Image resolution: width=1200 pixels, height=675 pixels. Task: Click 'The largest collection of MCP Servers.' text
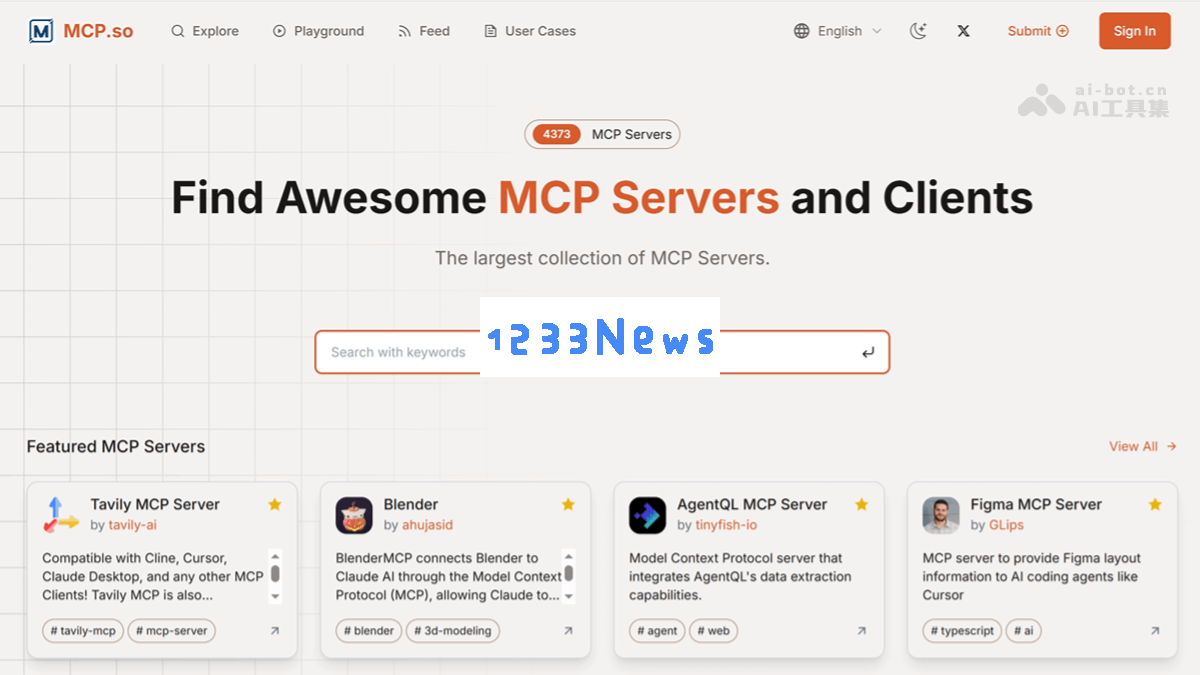point(602,258)
